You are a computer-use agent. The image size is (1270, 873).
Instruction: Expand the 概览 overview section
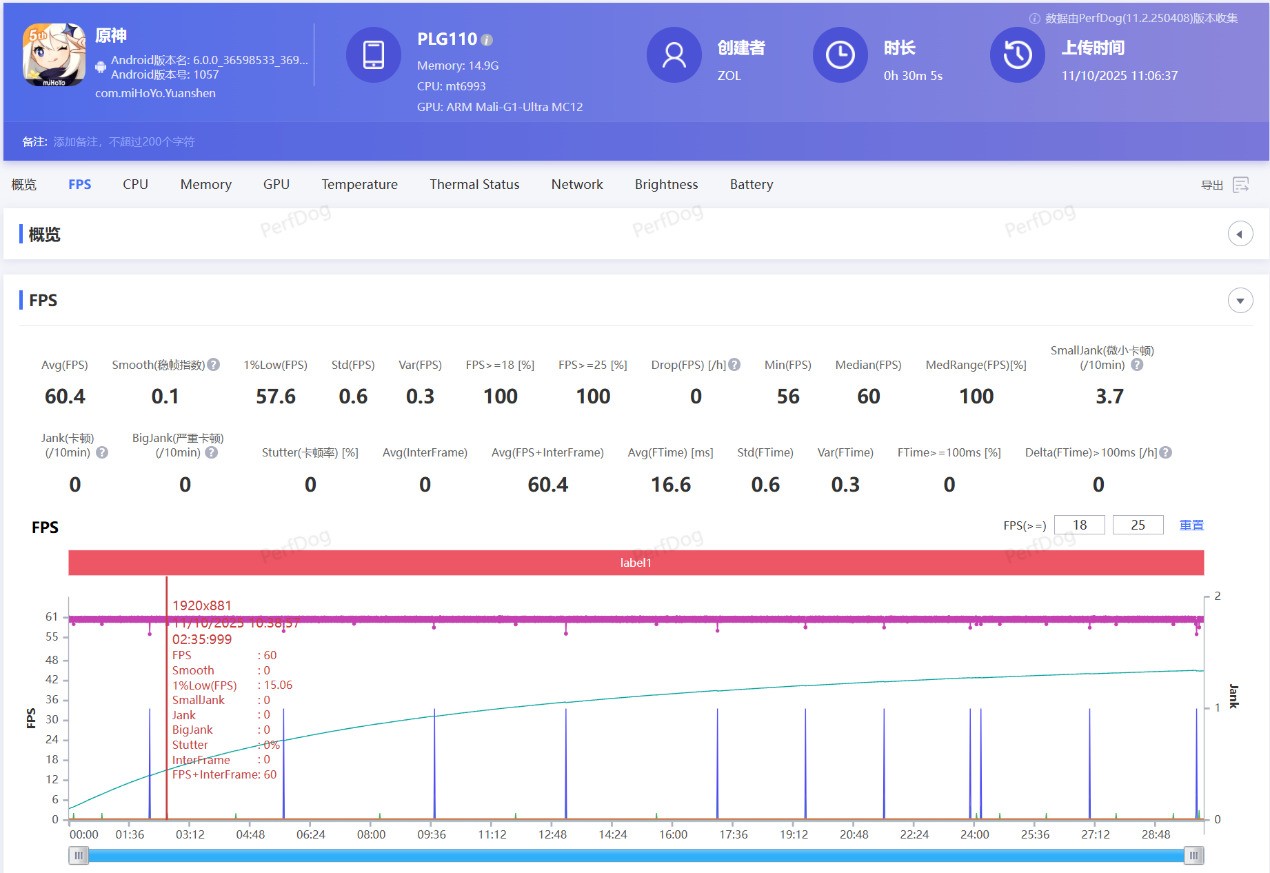[x=1240, y=234]
